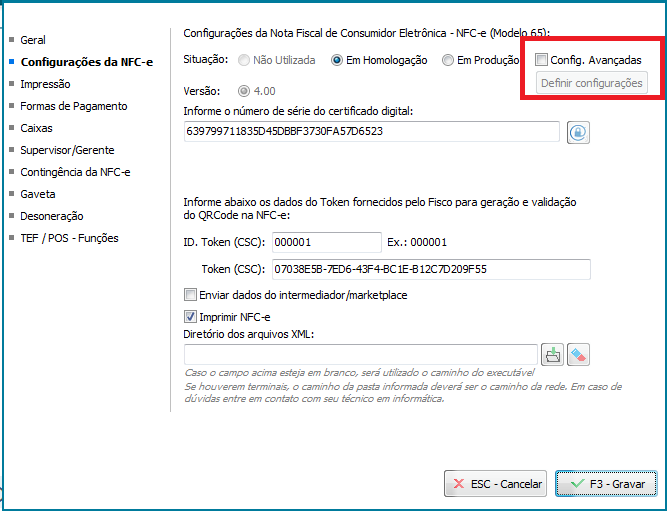
Task: Go to Impressão settings in sidebar
Action: coord(45,84)
